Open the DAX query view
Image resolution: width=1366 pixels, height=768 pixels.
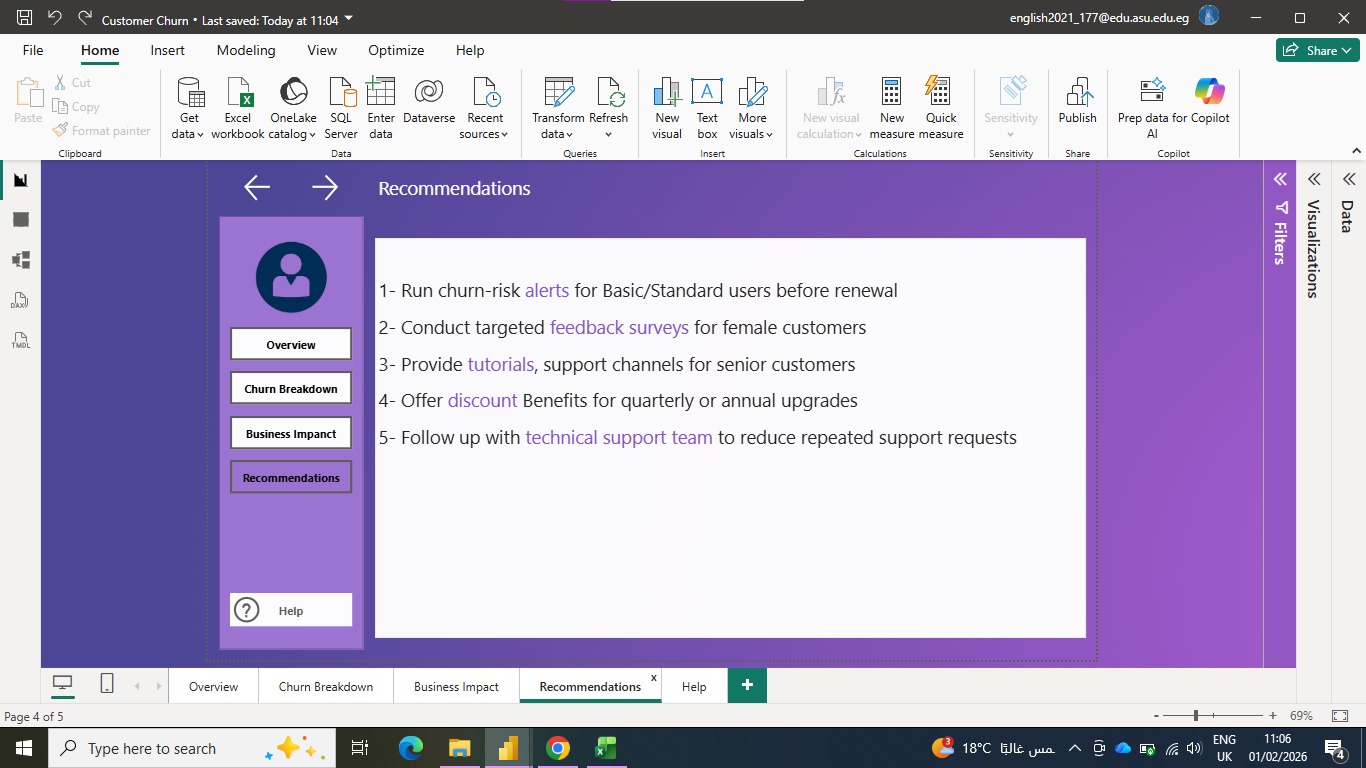(21, 300)
